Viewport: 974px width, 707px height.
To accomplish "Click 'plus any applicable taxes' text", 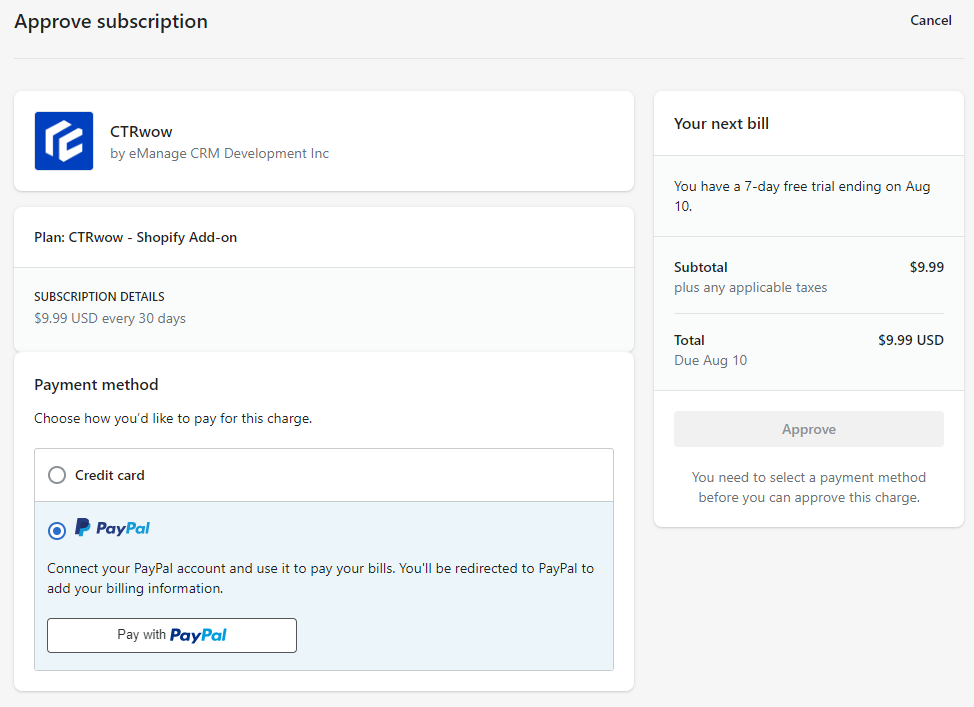I will coord(750,288).
